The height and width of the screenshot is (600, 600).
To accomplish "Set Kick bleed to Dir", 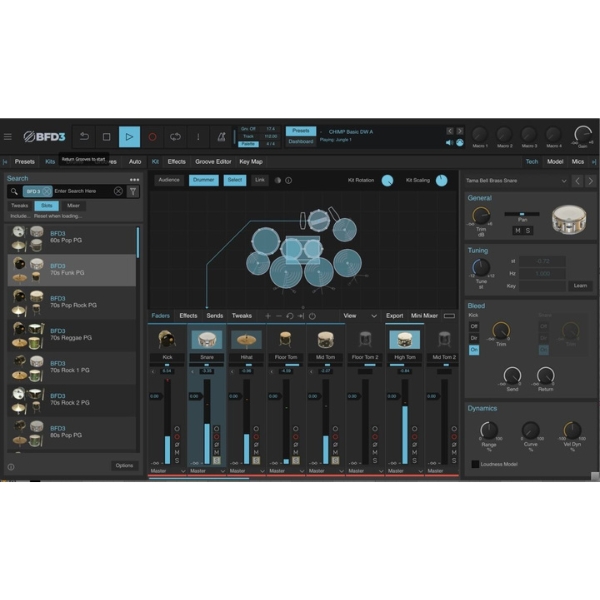I will click(474, 338).
